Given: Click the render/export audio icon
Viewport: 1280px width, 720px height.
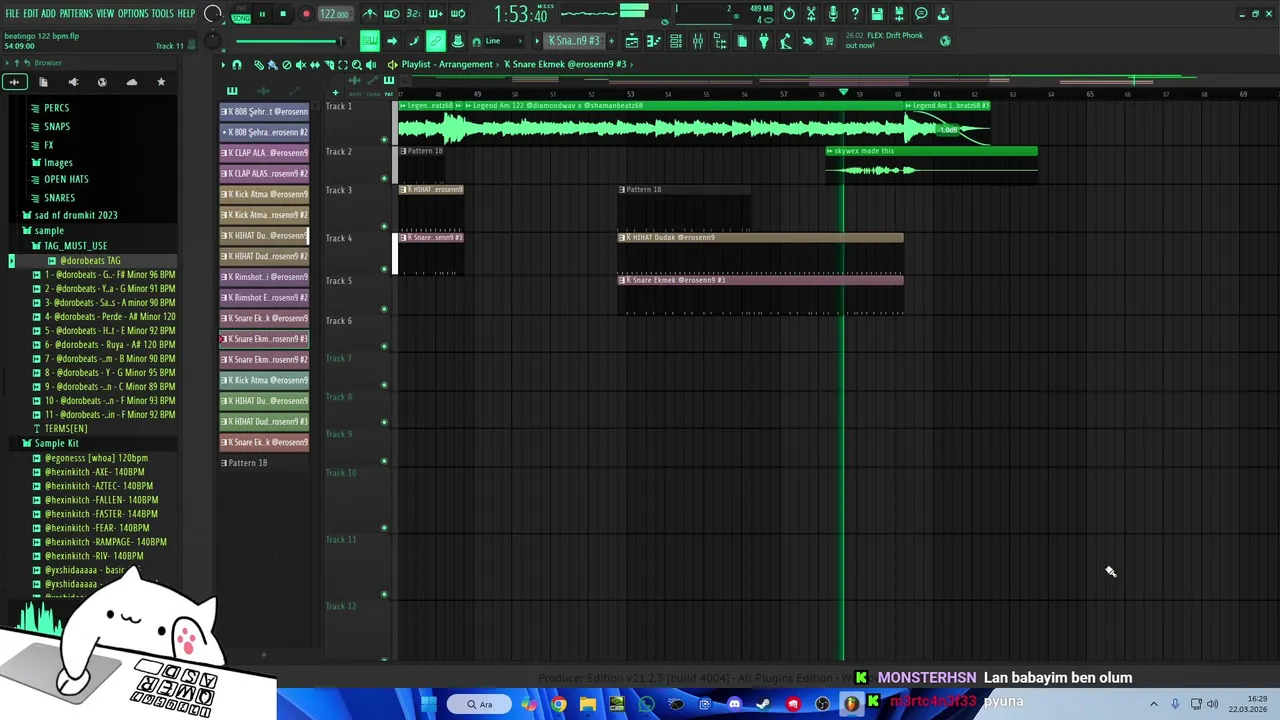Looking at the screenshot, I should (x=899, y=14).
